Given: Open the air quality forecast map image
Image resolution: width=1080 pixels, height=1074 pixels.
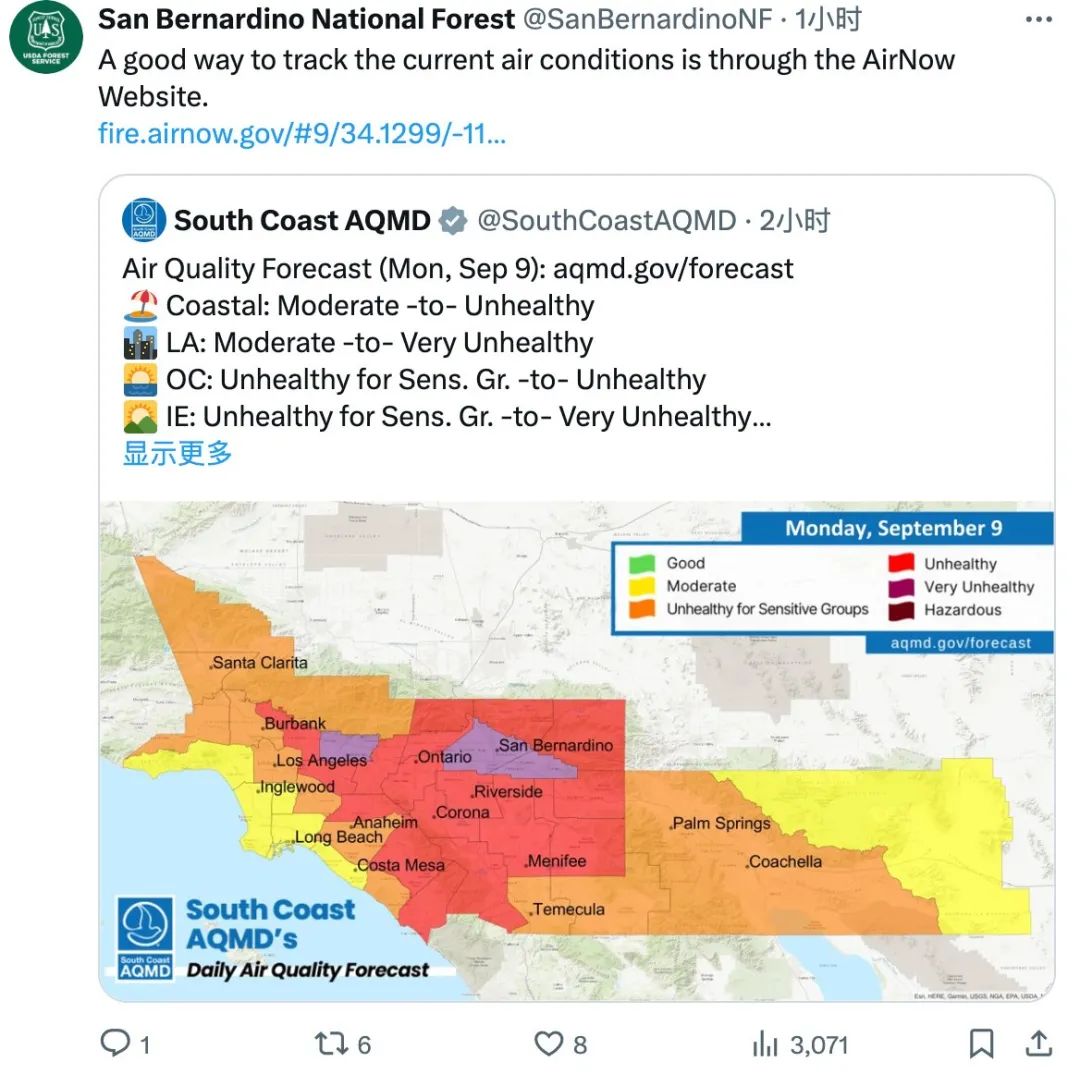Looking at the screenshot, I should [577, 751].
